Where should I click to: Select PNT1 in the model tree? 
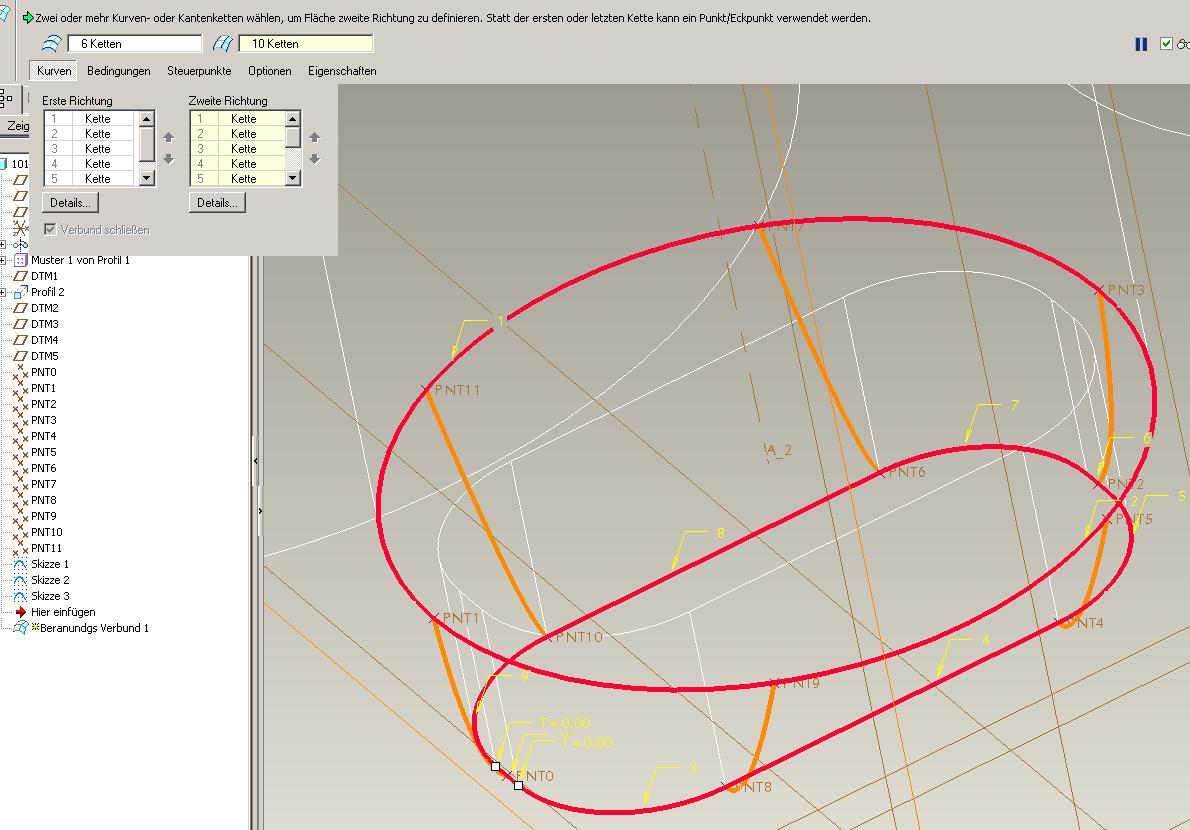click(43, 388)
